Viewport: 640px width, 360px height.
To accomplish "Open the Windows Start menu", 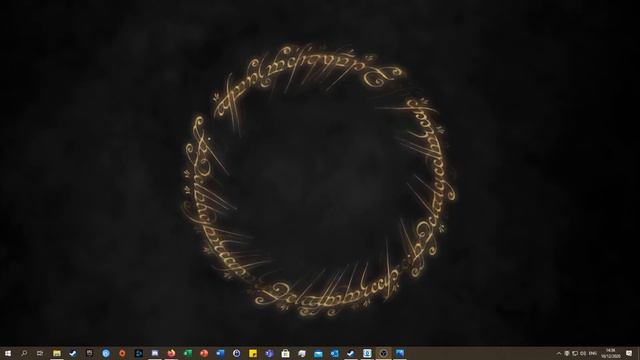I will (8, 353).
